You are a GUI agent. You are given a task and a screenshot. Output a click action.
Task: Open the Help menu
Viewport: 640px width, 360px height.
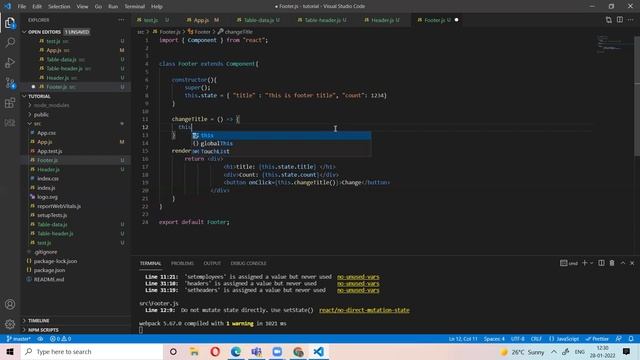point(157,6)
